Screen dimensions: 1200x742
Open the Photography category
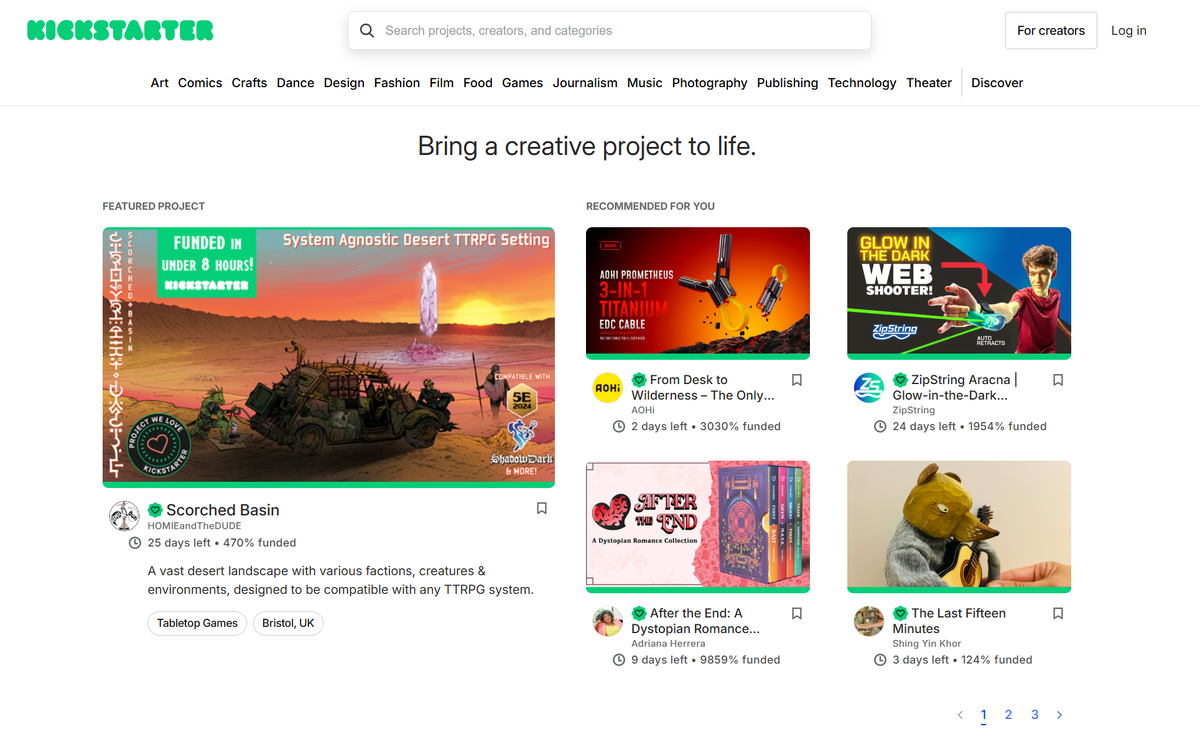click(710, 83)
